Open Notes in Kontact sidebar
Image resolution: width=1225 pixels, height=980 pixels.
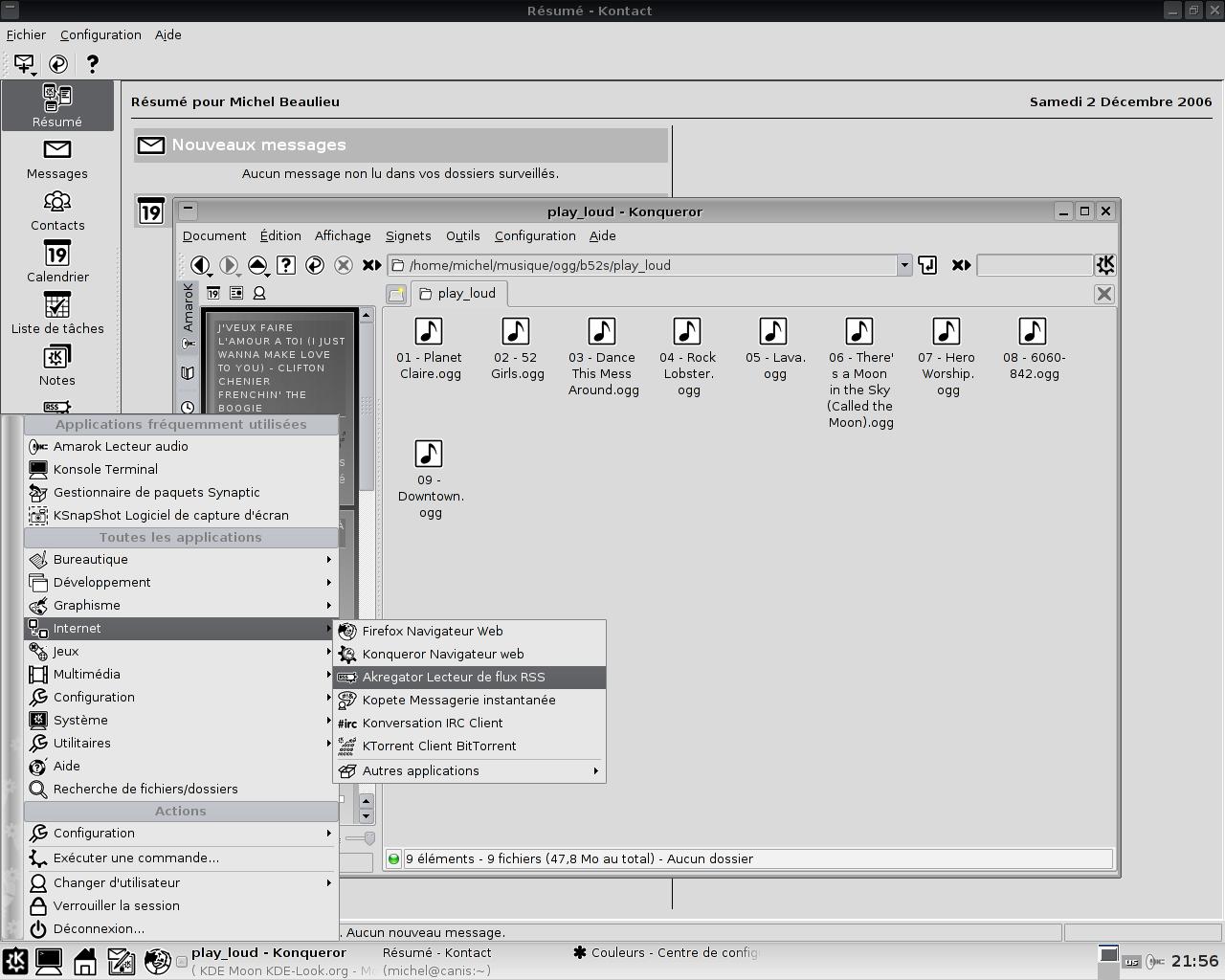pos(57,365)
